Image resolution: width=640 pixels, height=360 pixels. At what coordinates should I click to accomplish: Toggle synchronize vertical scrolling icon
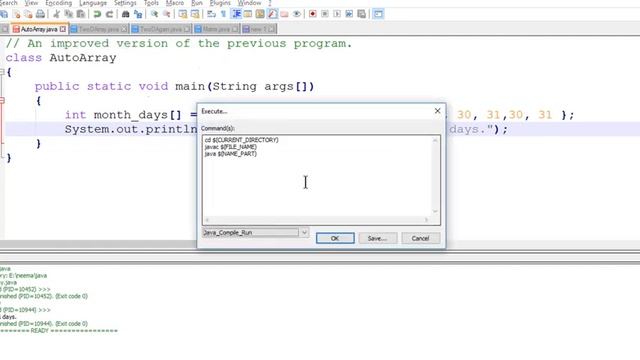click(x=183, y=14)
